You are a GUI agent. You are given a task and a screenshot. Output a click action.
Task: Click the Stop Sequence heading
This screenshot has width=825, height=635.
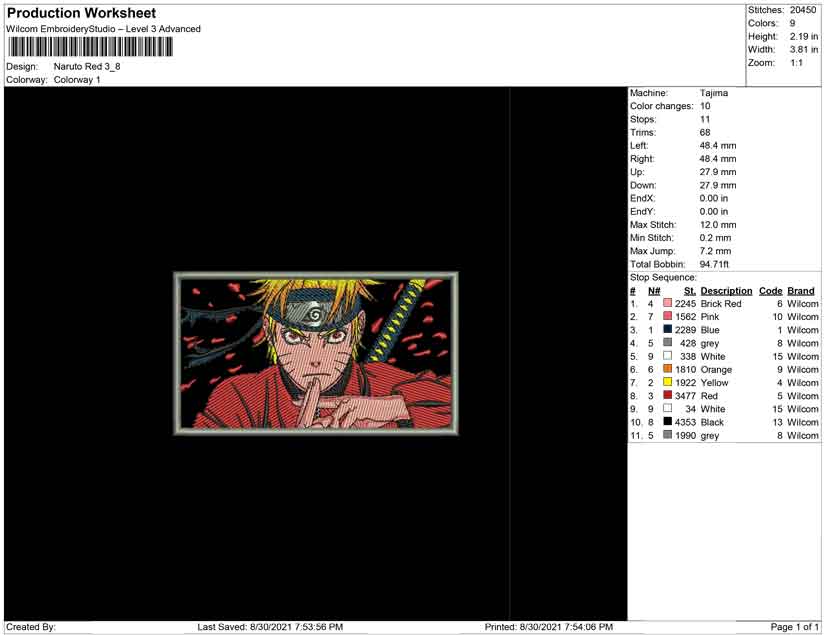[x=663, y=277]
